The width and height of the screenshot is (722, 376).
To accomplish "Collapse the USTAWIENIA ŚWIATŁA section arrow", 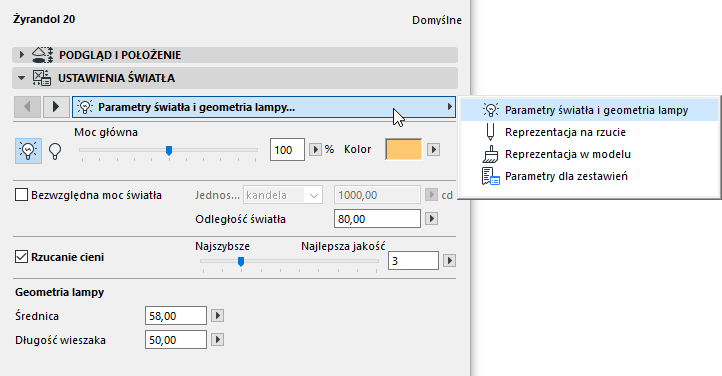I will (21, 78).
